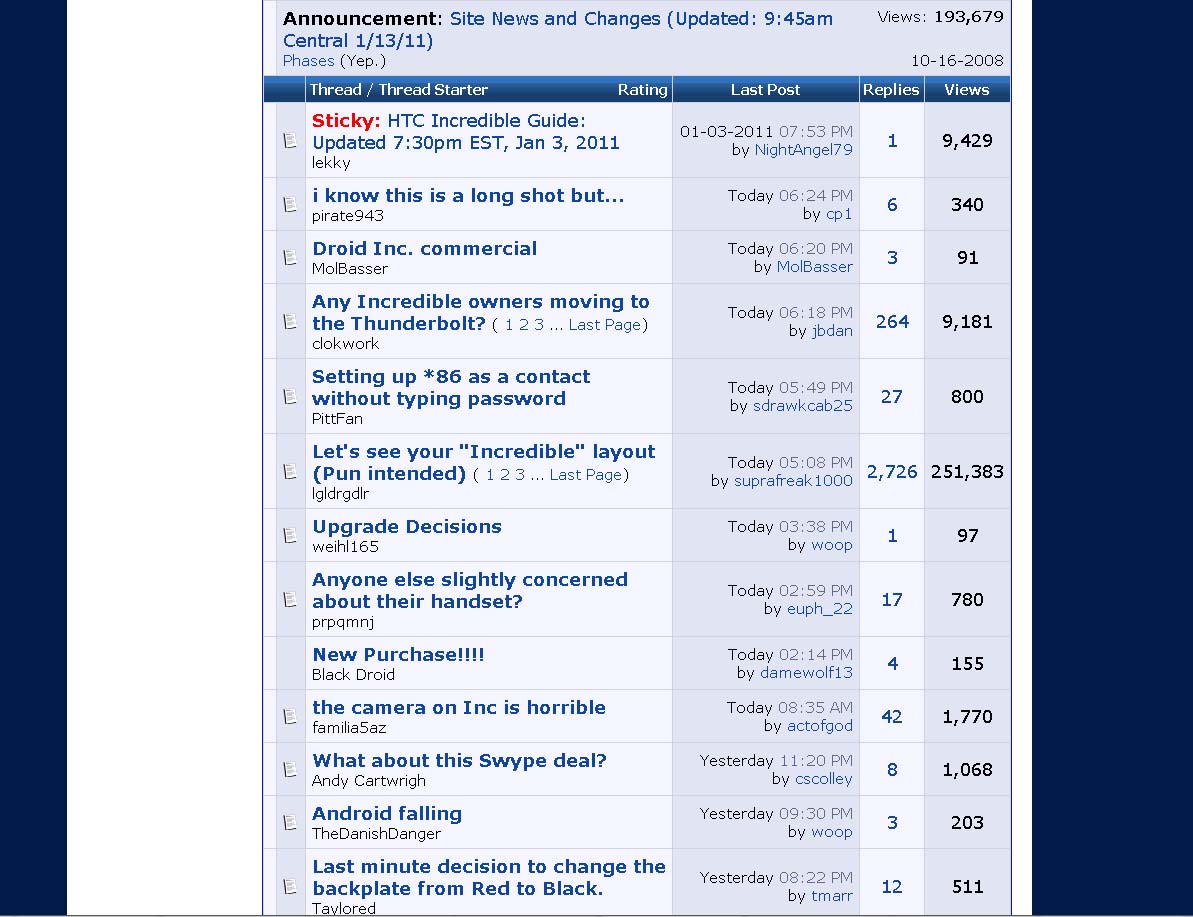Image resolution: width=1193 pixels, height=917 pixels.
Task: Click the post icon beside Android falling thread
Action: point(290,823)
